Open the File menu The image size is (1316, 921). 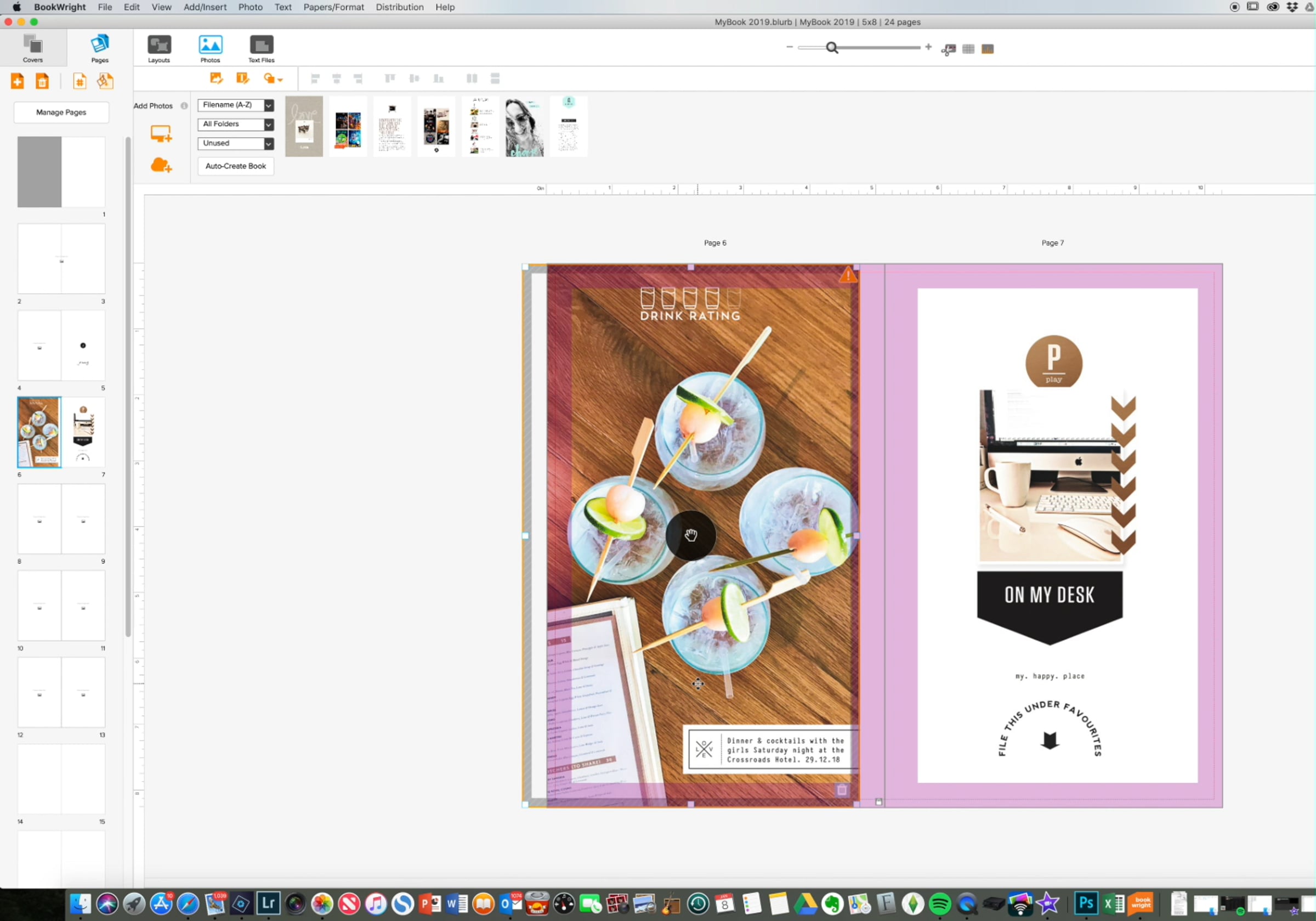pos(105,7)
